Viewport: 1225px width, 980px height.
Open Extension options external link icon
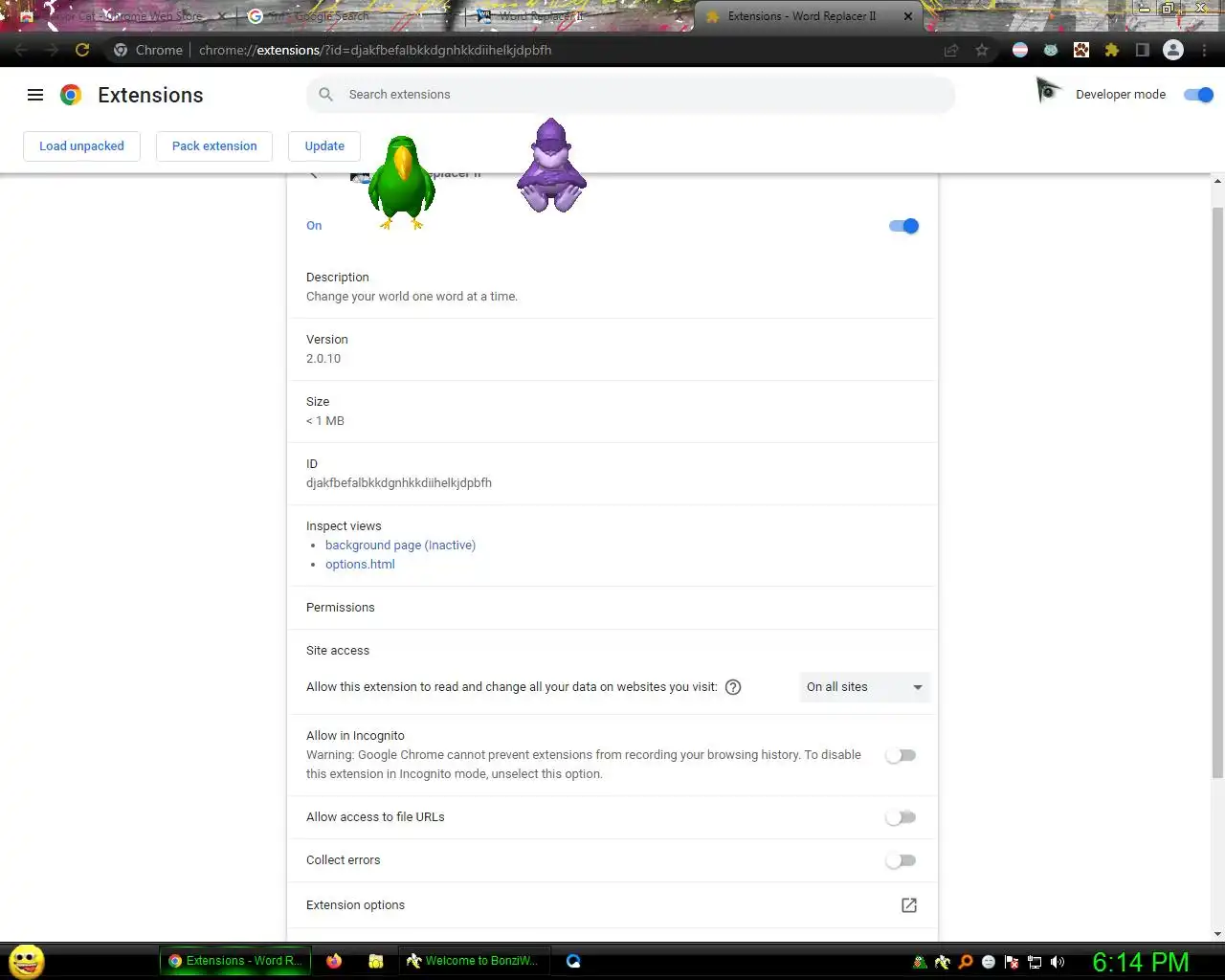click(x=909, y=905)
